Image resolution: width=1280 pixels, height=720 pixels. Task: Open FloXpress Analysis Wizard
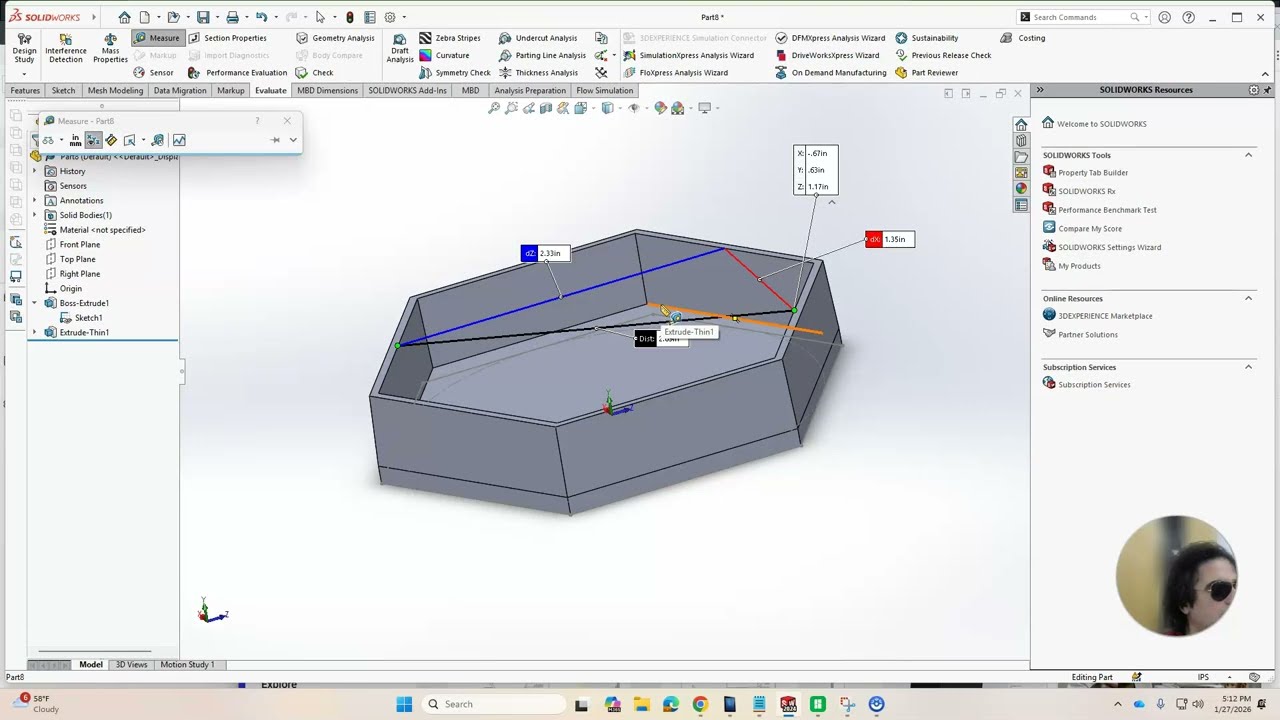point(676,73)
